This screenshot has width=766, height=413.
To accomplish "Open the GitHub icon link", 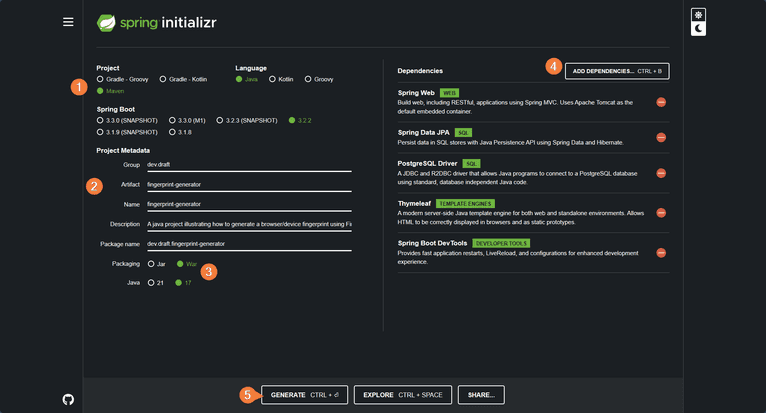I will tap(68, 399).
